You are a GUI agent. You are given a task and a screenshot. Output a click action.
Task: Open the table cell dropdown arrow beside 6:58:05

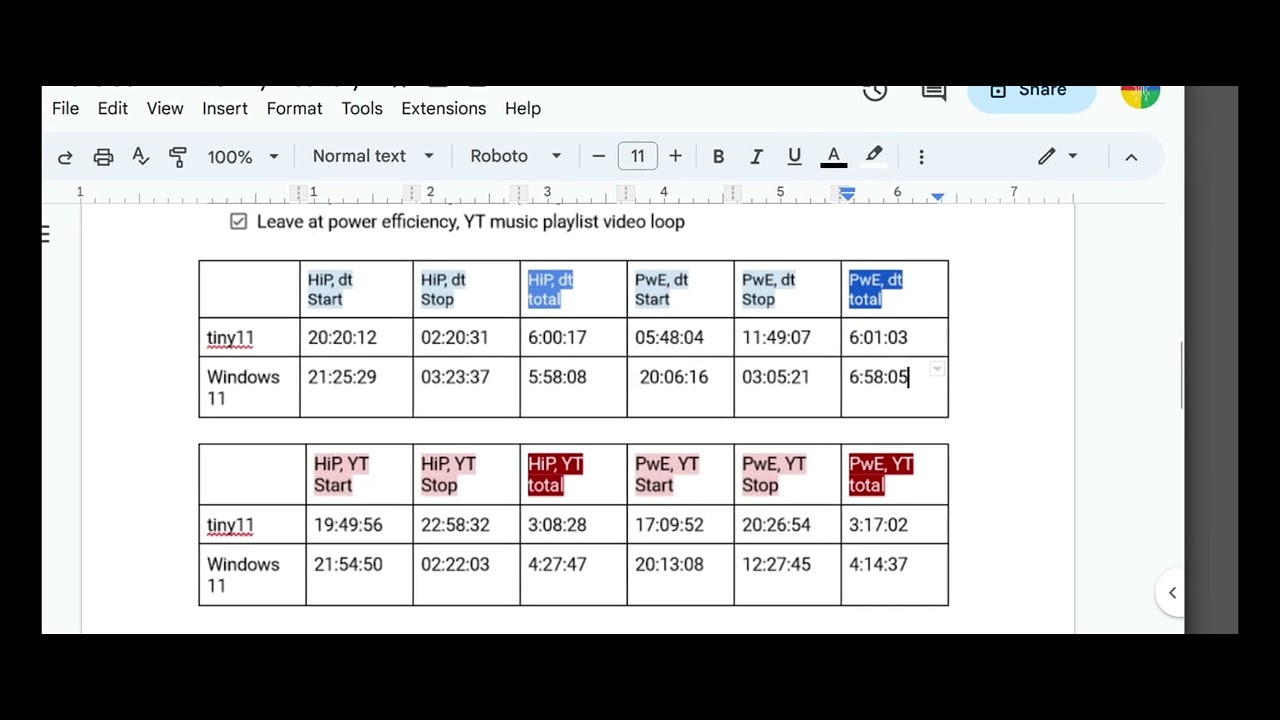click(x=937, y=369)
